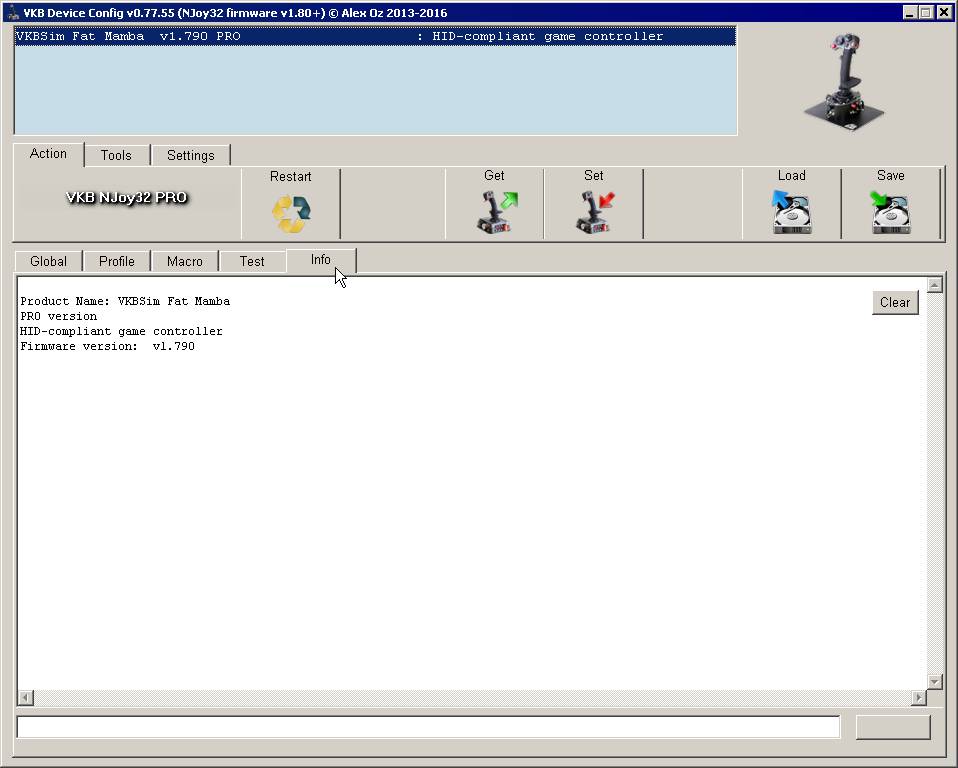Click the Load hard drive icon
Image resolution: width=958 pixels, height=768 pixels.
click(x=791, y=213)
